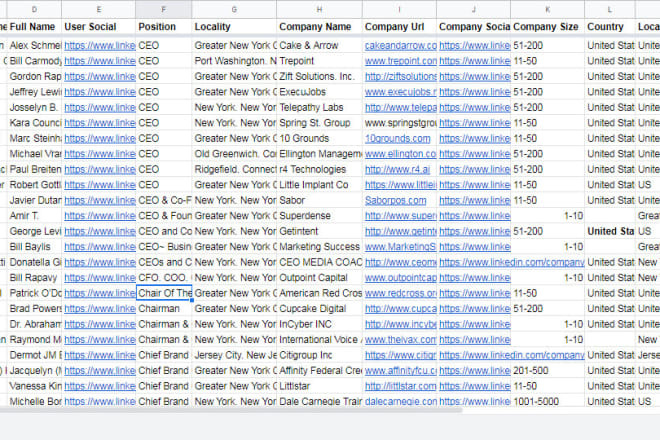Select the r4 Technologies cell
This screenshot has height=440, width=660.
click(319, 170)
